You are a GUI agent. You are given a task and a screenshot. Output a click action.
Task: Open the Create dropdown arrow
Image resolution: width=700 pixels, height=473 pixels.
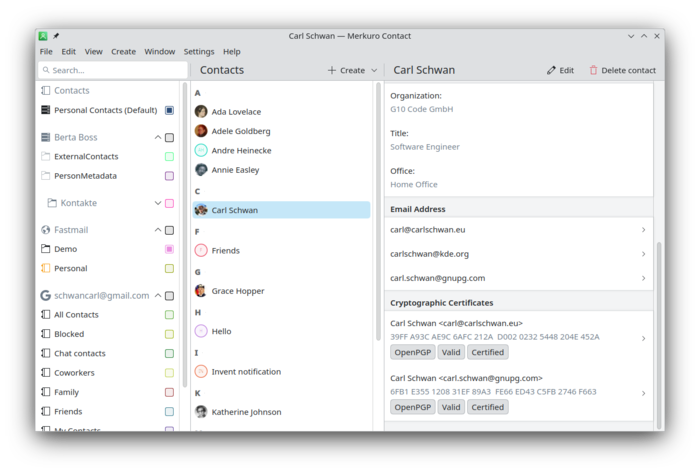point(374,70)
